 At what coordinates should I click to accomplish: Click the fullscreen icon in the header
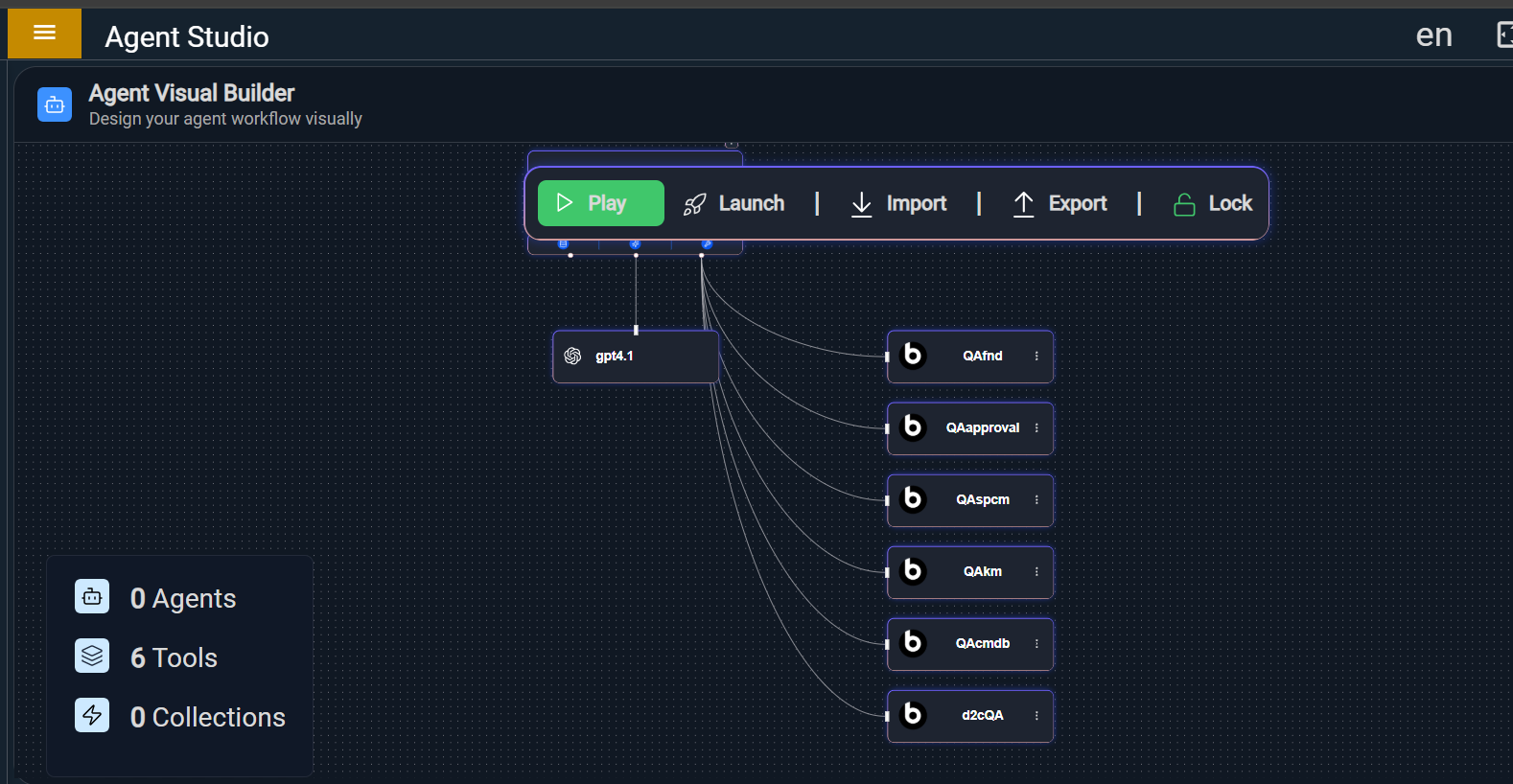1504,35
